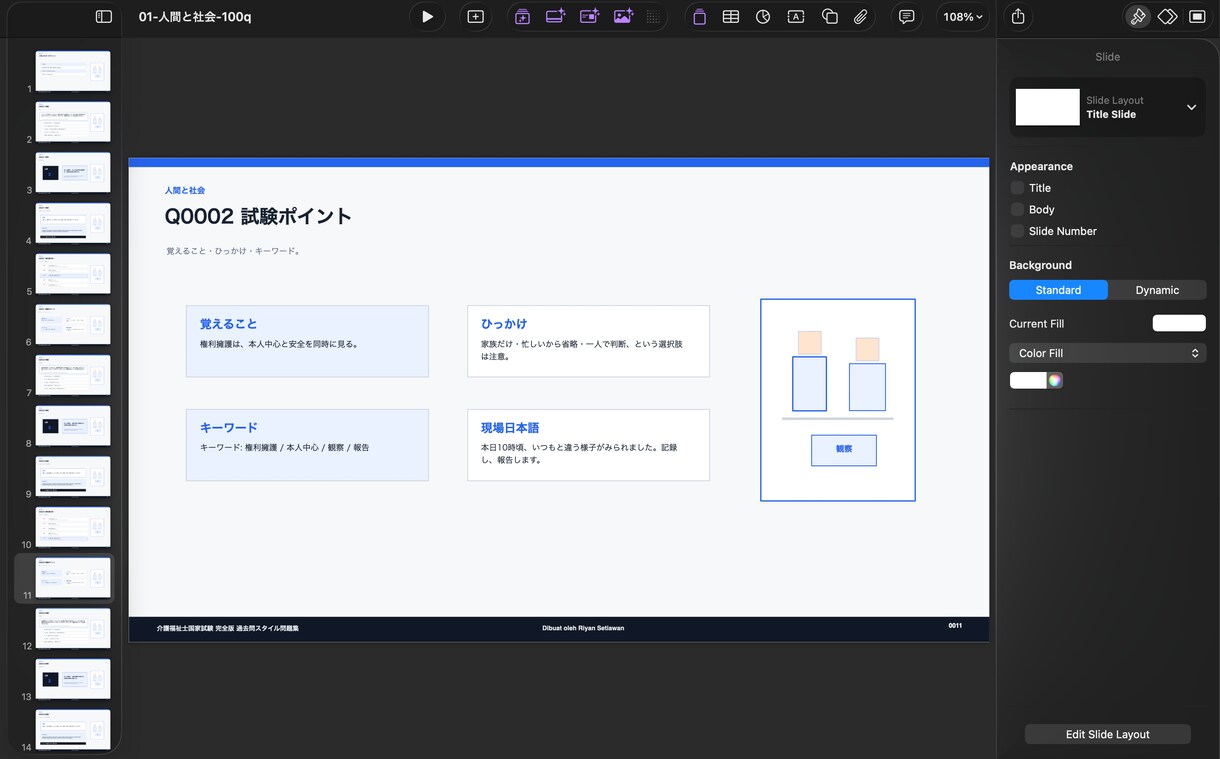Select slide 8 thumbnail
Image resolution: width=1220 pixels, height=759 pixels.
(x=73, y=426)
